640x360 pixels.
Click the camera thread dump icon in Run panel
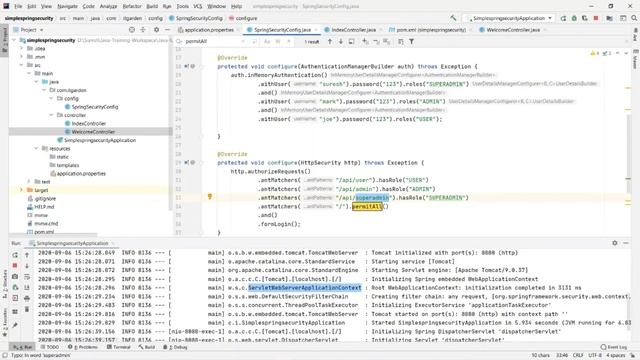point(15,276)
